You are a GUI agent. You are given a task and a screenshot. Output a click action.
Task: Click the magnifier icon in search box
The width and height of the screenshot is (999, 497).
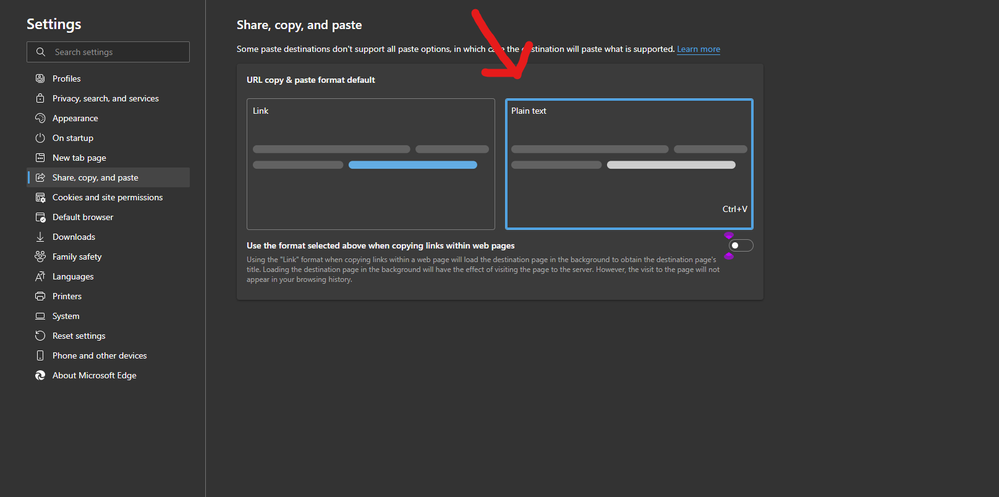[41, 52]
